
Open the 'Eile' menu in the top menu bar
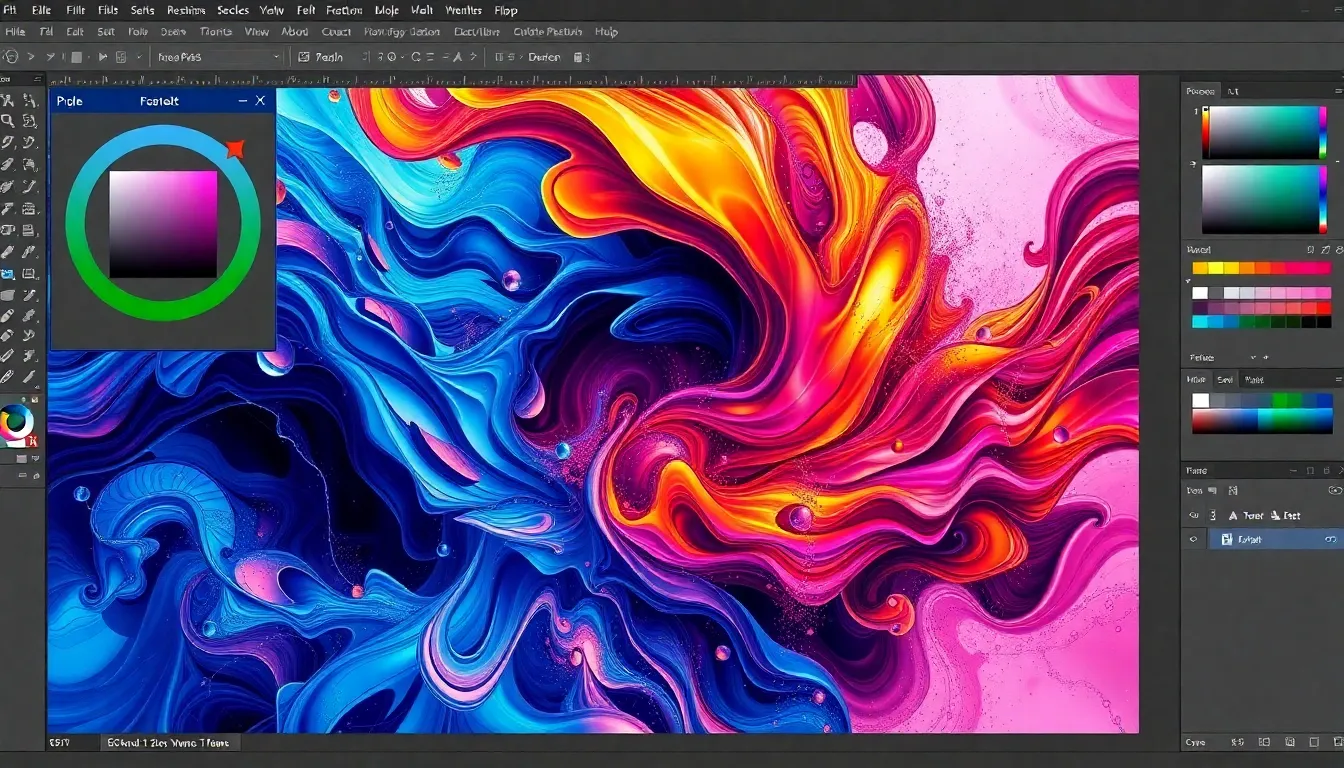point(42,10)
